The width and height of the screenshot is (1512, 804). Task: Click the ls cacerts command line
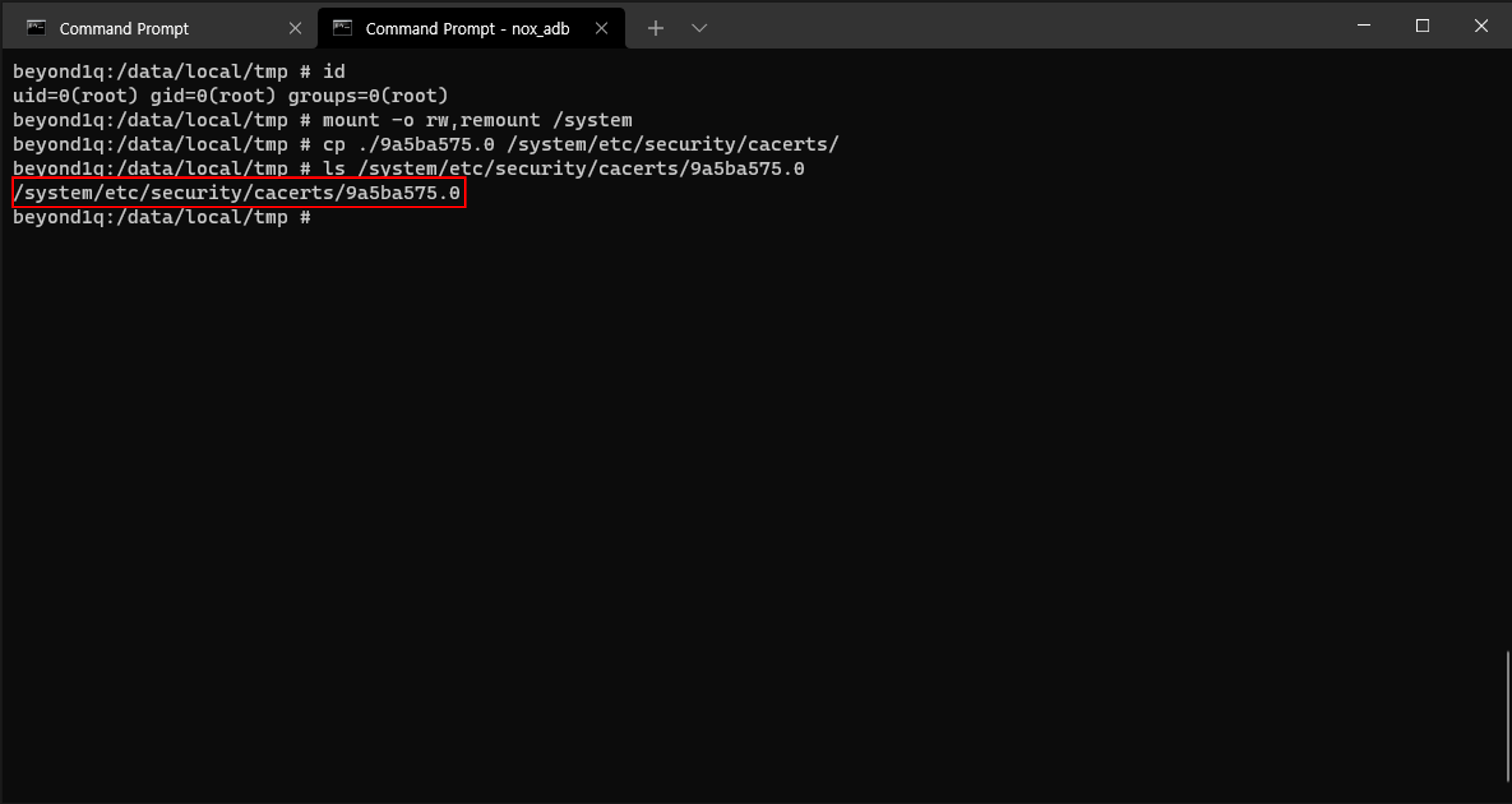pyautogui.click(x=408, y=169)
